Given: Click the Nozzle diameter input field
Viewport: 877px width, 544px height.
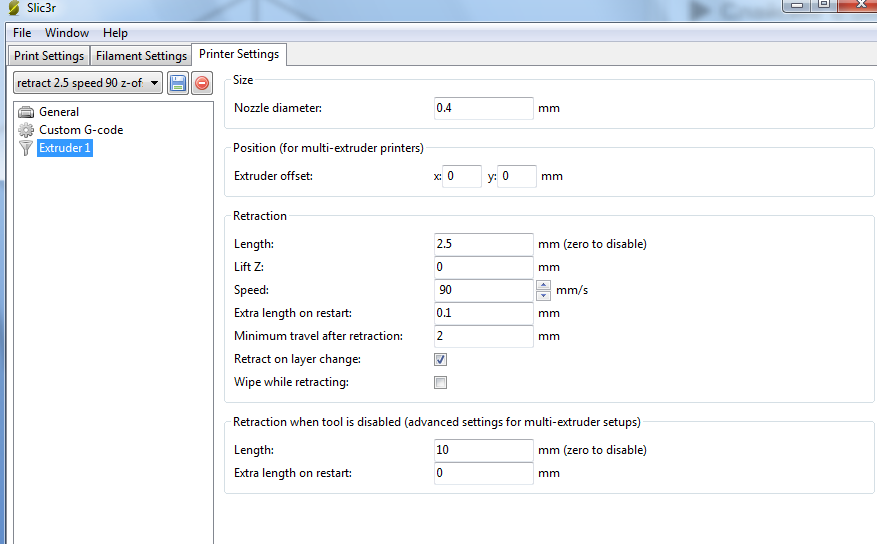Looking at the screenshot, I should 483,108.
